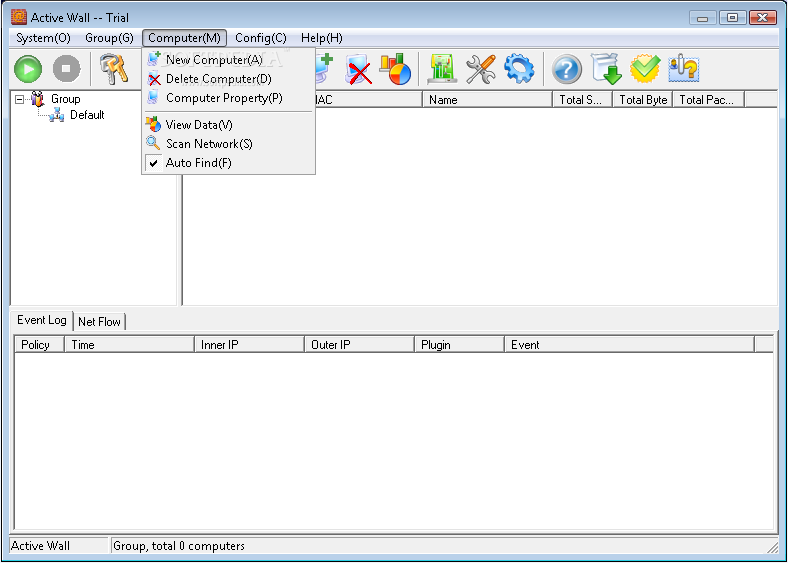This screenshot has height=563, width=788.
Task: Choose Computer Property(P) from menu
Action: (x=229, y=98)
